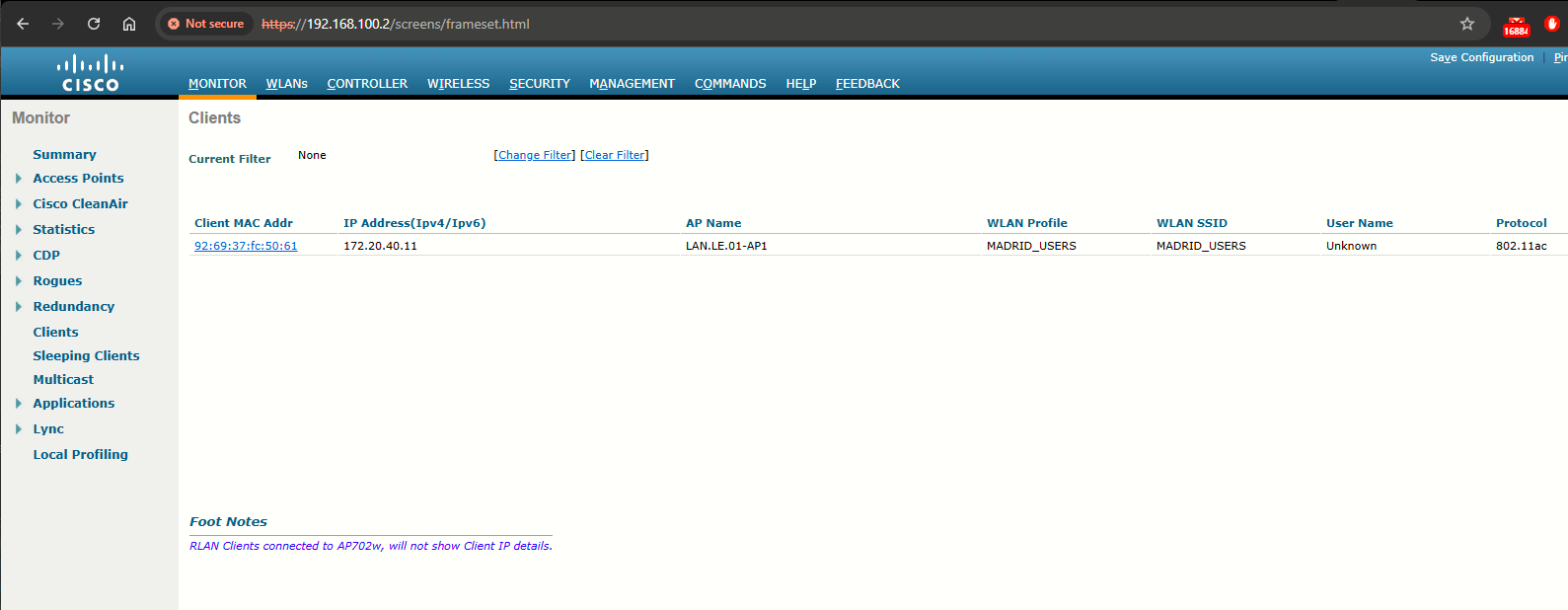Select 802.11ac protocol cell
The height and width of the screenshot is (610, 1568).
(x=1522, y=246)
